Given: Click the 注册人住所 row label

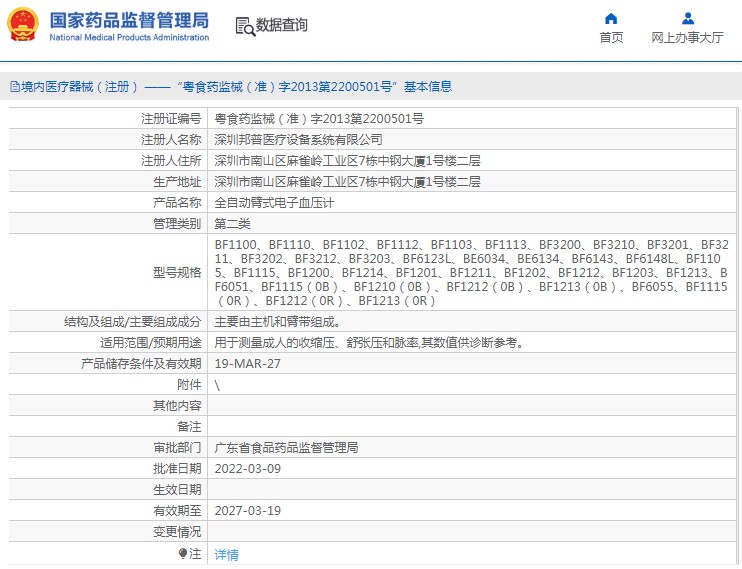Looking at the screenshot, I should [x=171, y=160].
